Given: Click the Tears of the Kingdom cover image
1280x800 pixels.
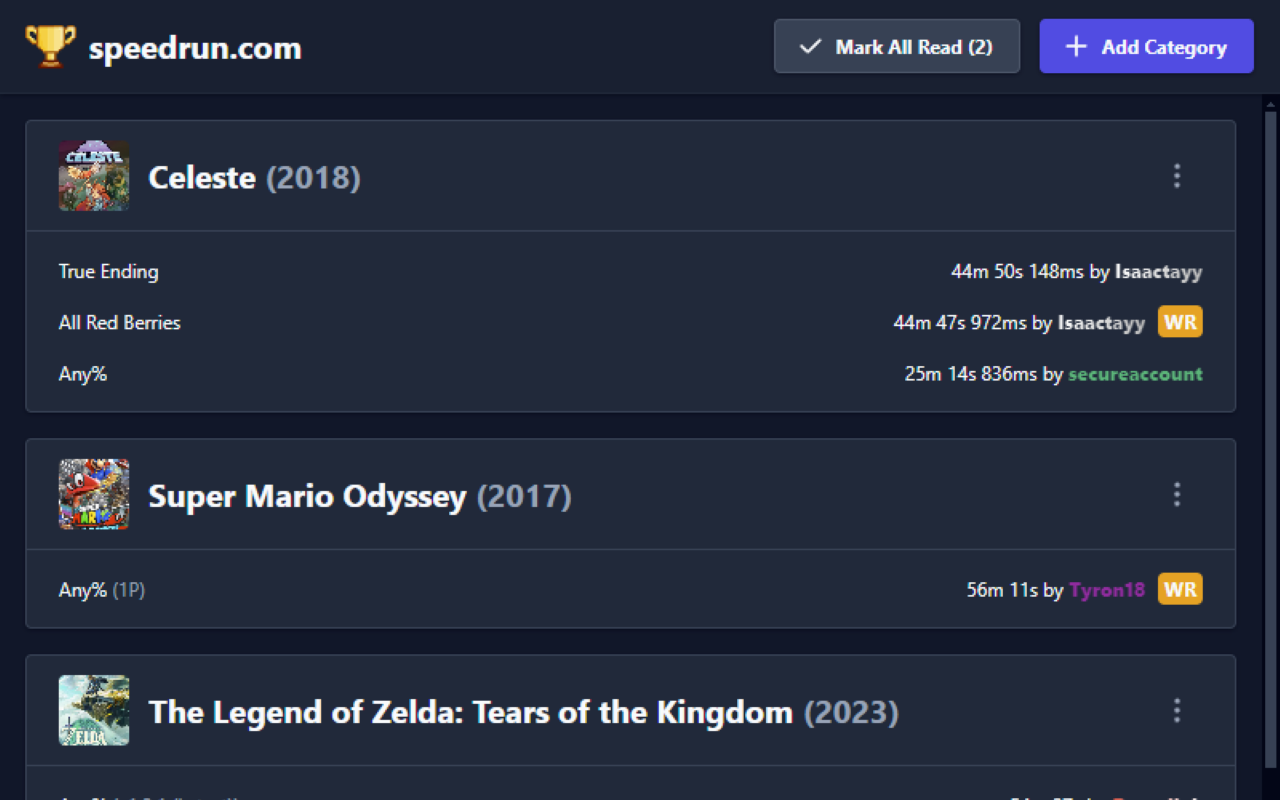Looking at the screenshot, I should (94, 711).
